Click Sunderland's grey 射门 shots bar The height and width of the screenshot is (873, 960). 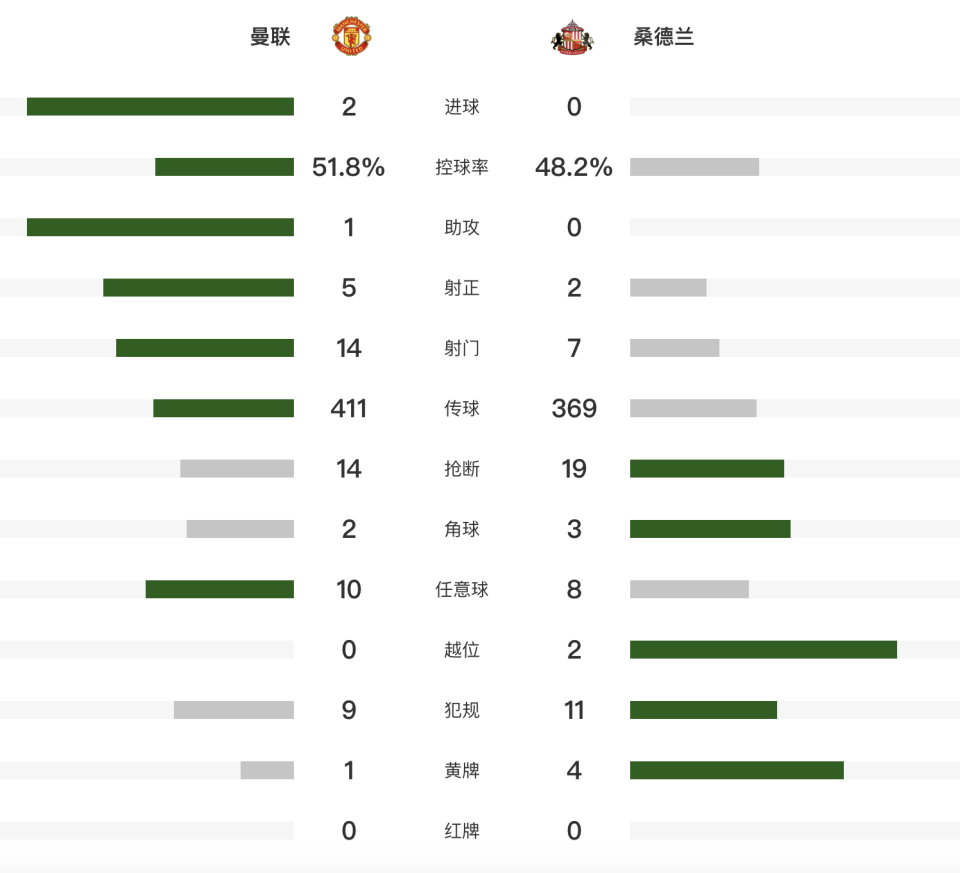click(674, 348)
